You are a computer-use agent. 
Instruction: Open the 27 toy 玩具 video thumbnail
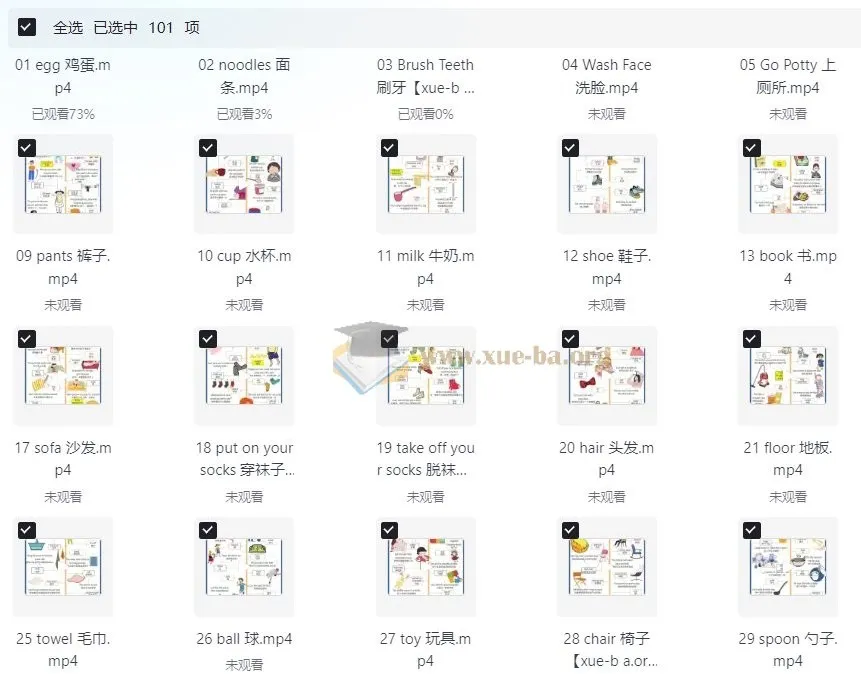click(426, 567)
